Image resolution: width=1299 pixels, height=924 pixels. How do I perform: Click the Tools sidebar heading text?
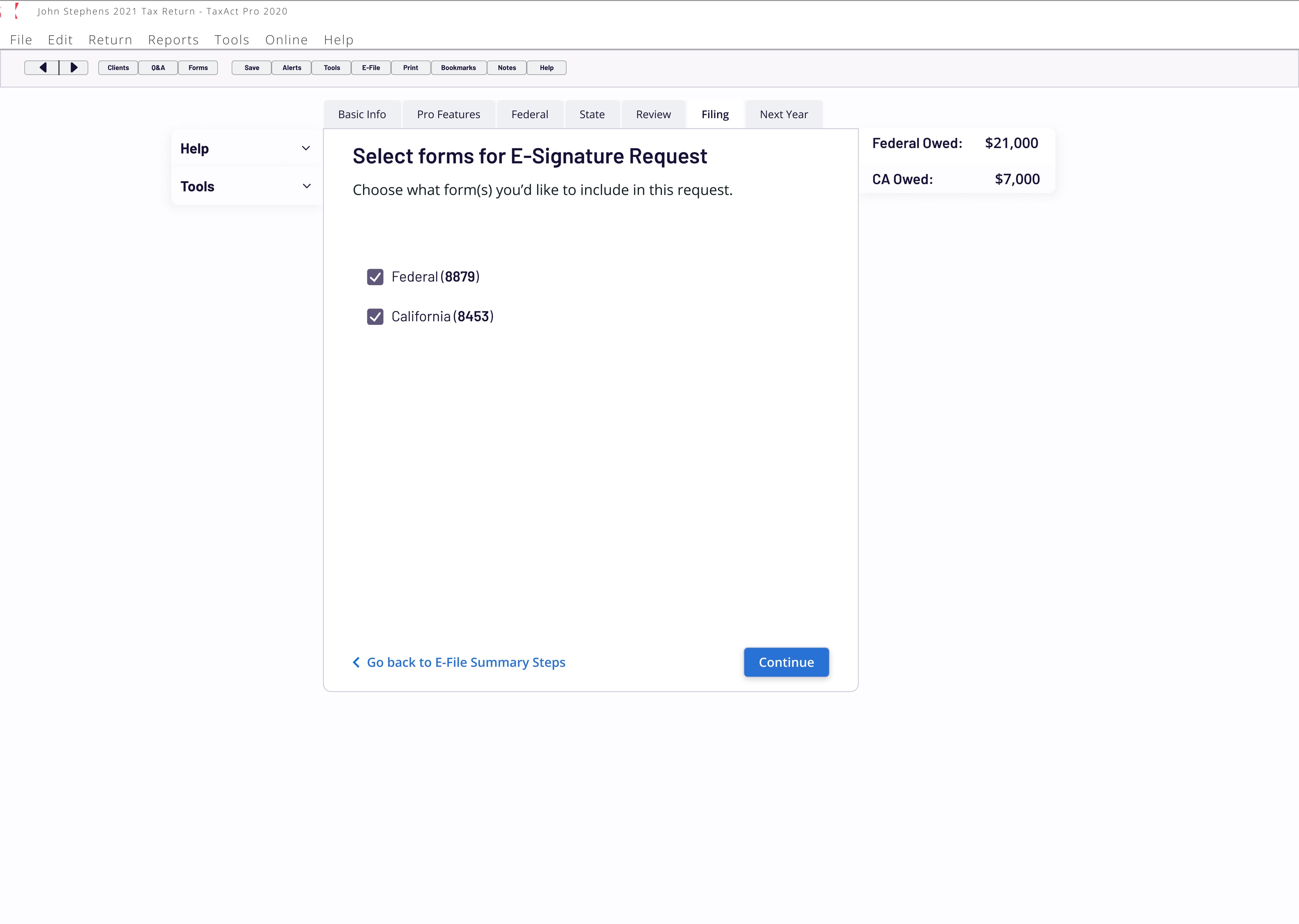coord(197,187)
